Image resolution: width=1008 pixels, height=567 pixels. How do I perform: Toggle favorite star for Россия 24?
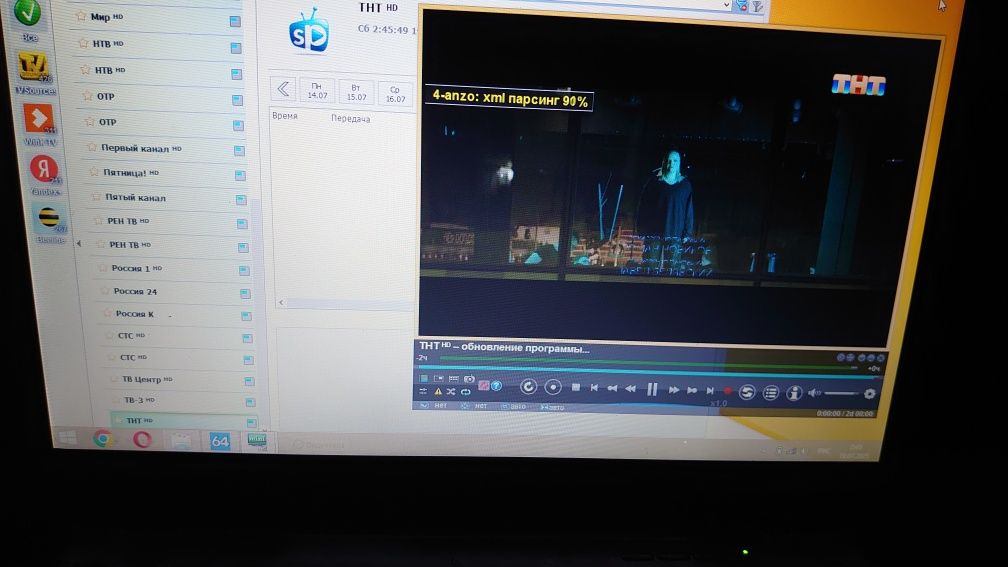[x=104, y=291]
